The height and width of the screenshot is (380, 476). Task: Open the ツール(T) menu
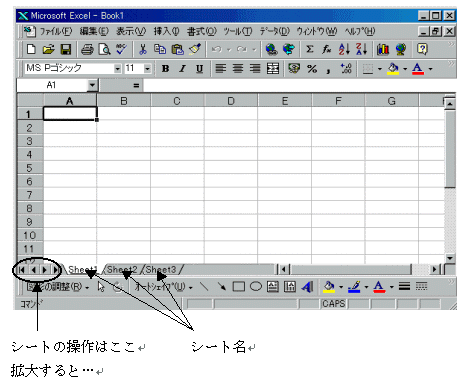(x=238, y=31)
